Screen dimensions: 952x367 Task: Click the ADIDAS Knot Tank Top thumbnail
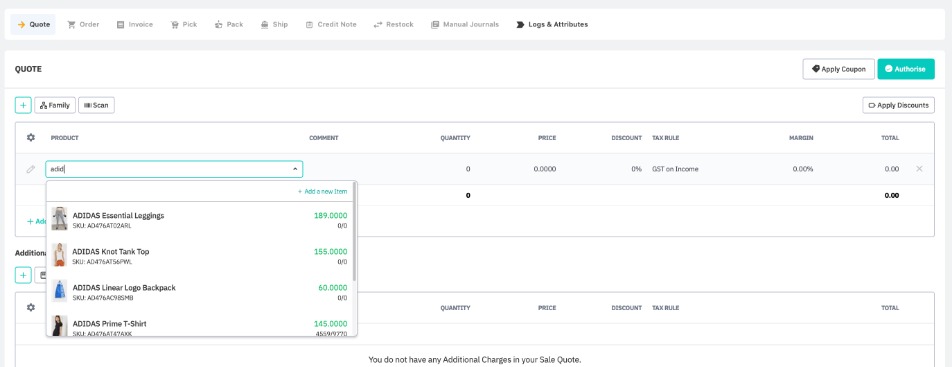(x=59, y=255)
